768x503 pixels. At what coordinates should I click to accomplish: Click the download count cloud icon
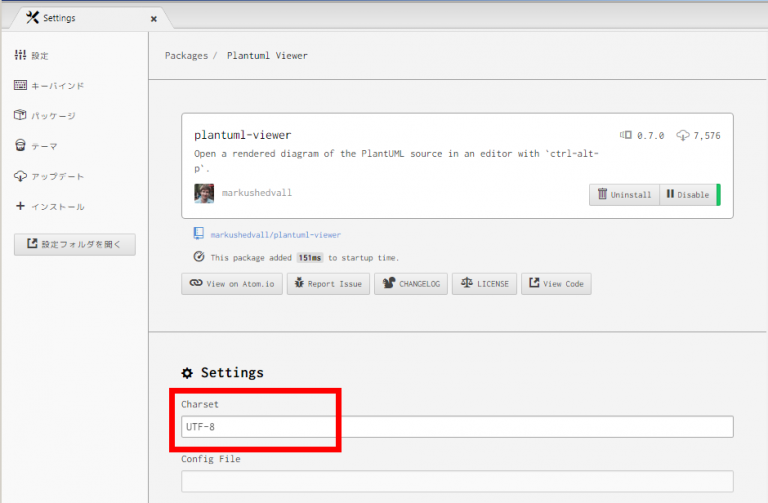coord(683,135)
